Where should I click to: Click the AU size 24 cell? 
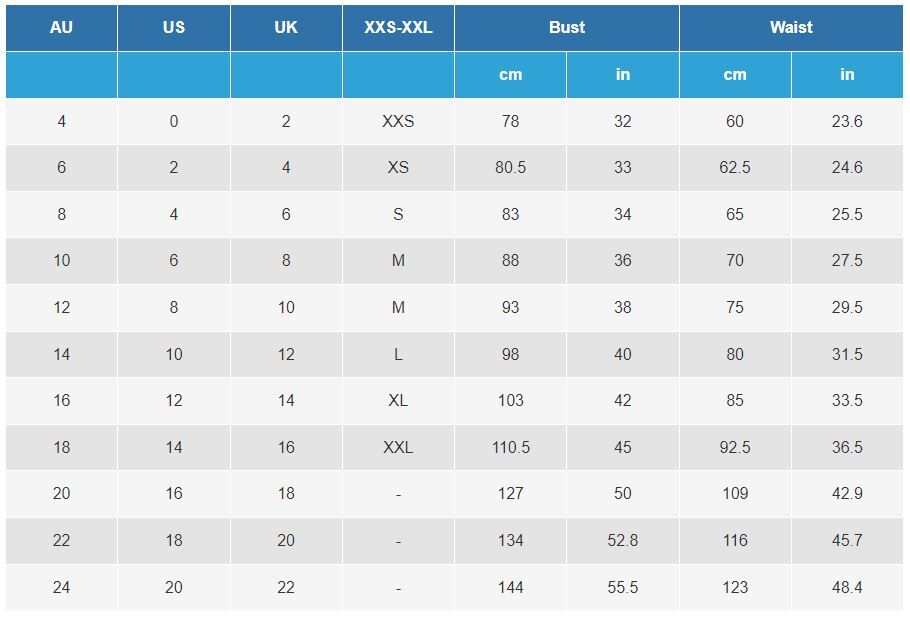(62, 587)
